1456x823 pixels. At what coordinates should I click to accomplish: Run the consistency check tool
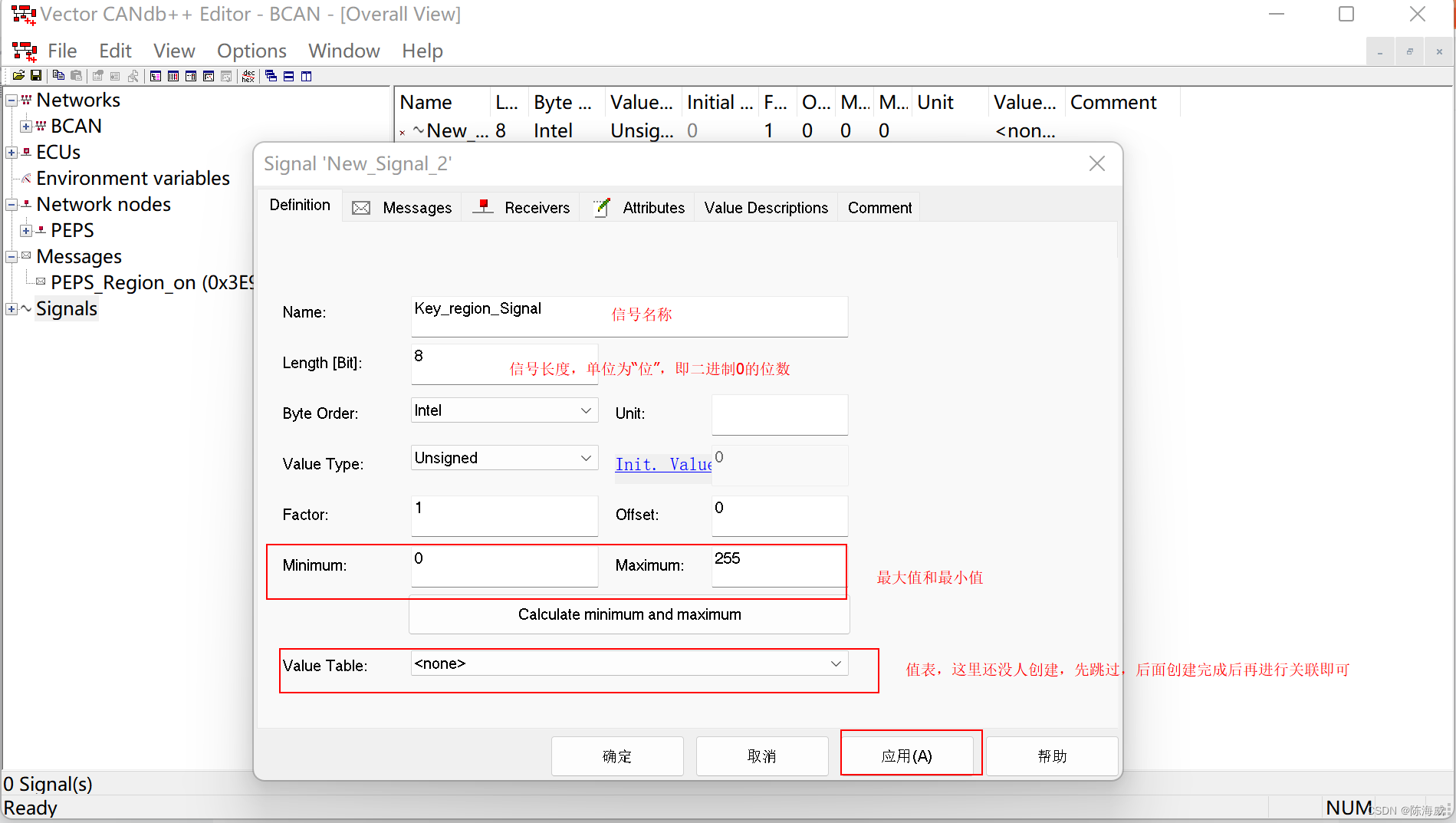pyautogui.click(x=133, y=75)
